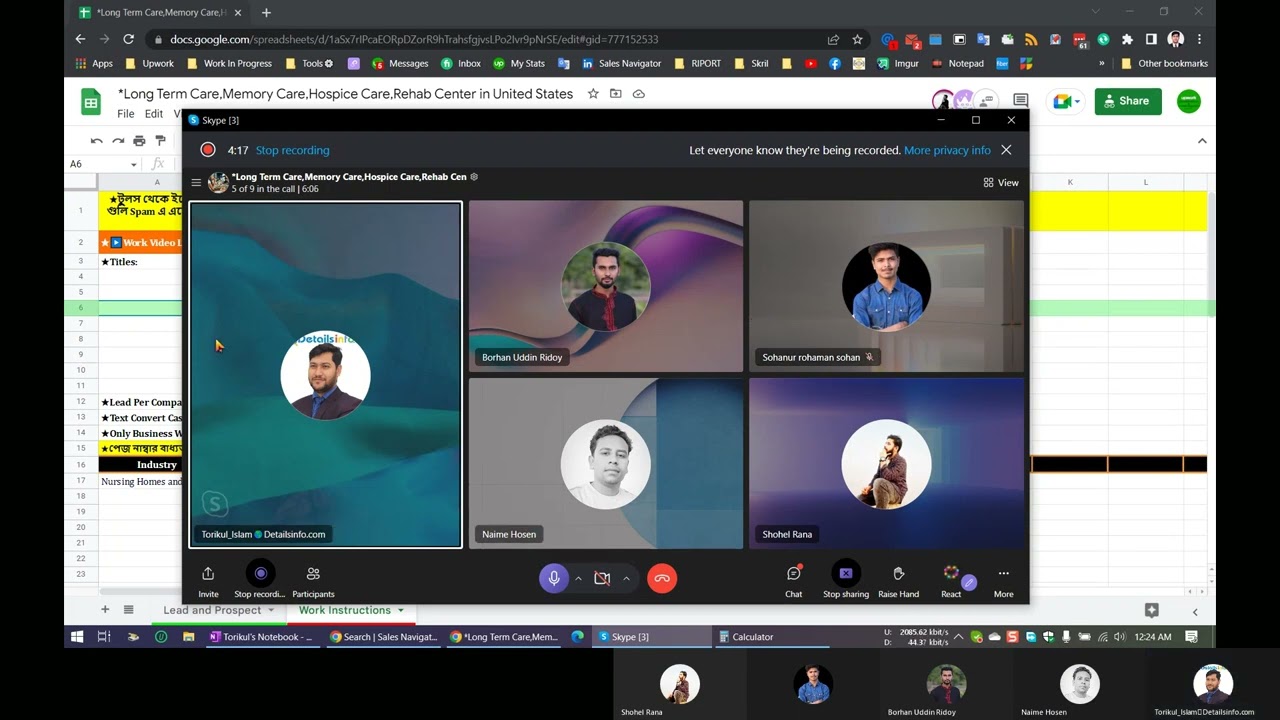Viewport: 1280px width, 720px height.
Task: Open the Name box dropdown for cell A6
Action: click(x=133, y=164)
